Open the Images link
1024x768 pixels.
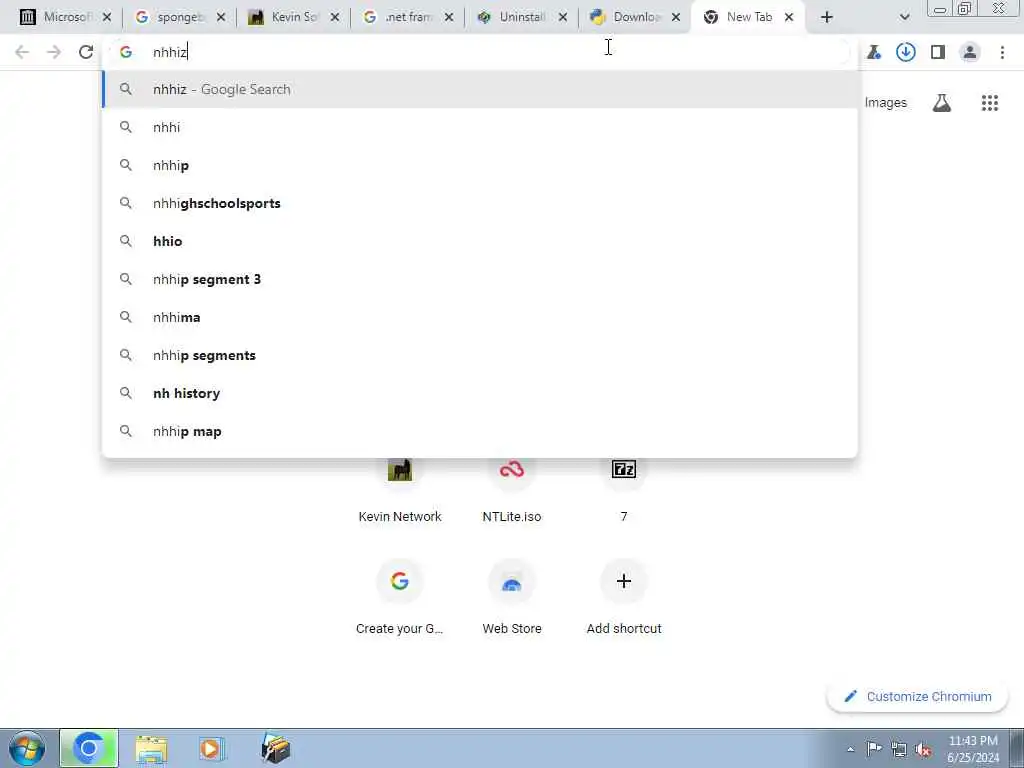coord(886,103)
